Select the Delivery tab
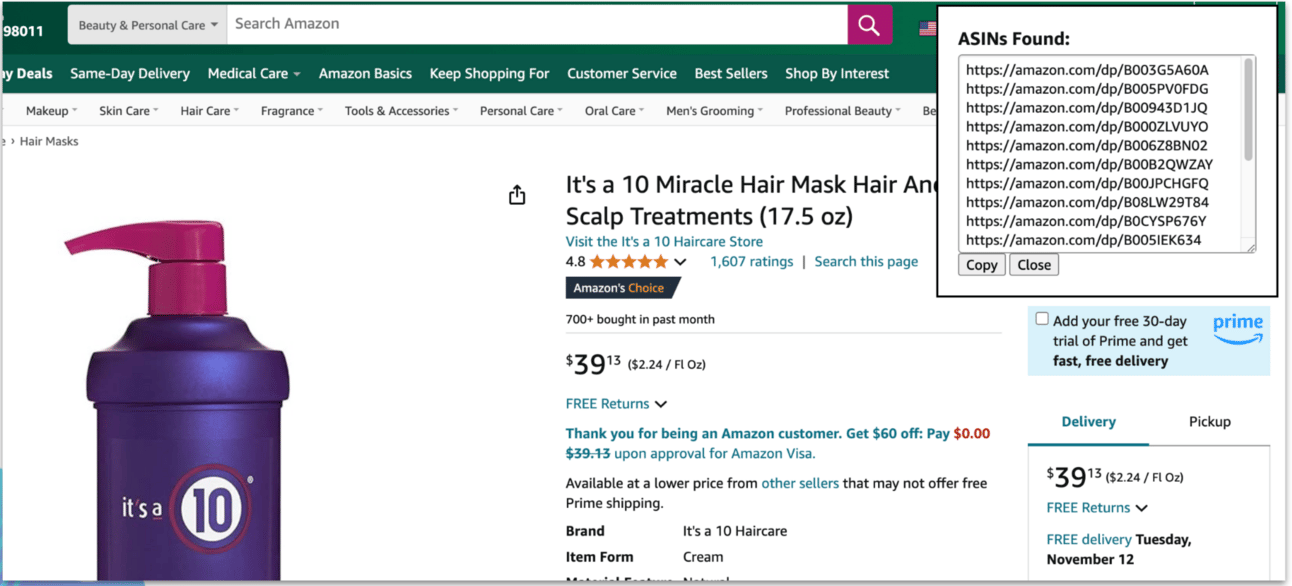 [x=1088, y=422]
